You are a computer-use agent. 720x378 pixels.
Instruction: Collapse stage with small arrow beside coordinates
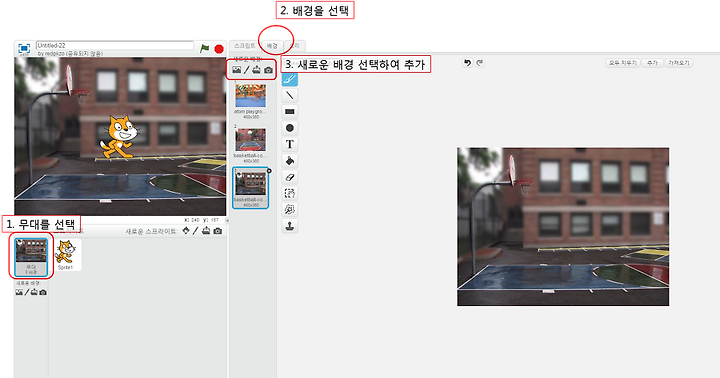coord(227,220)
